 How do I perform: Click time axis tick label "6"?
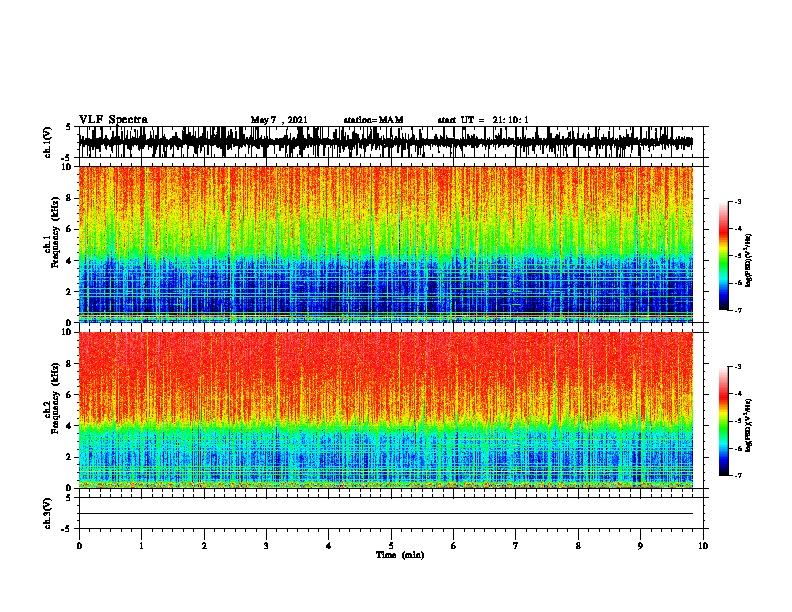pos(453,546)
